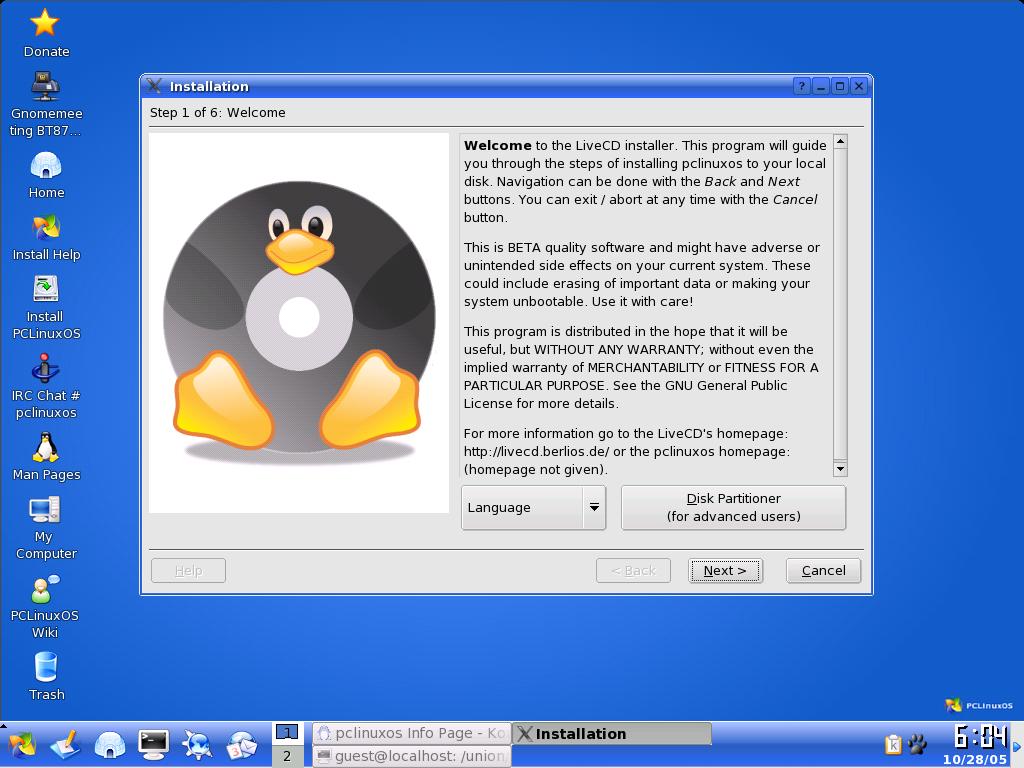Switch to virtual desktop 2
1024x768 pixels.
pos(287,756)
